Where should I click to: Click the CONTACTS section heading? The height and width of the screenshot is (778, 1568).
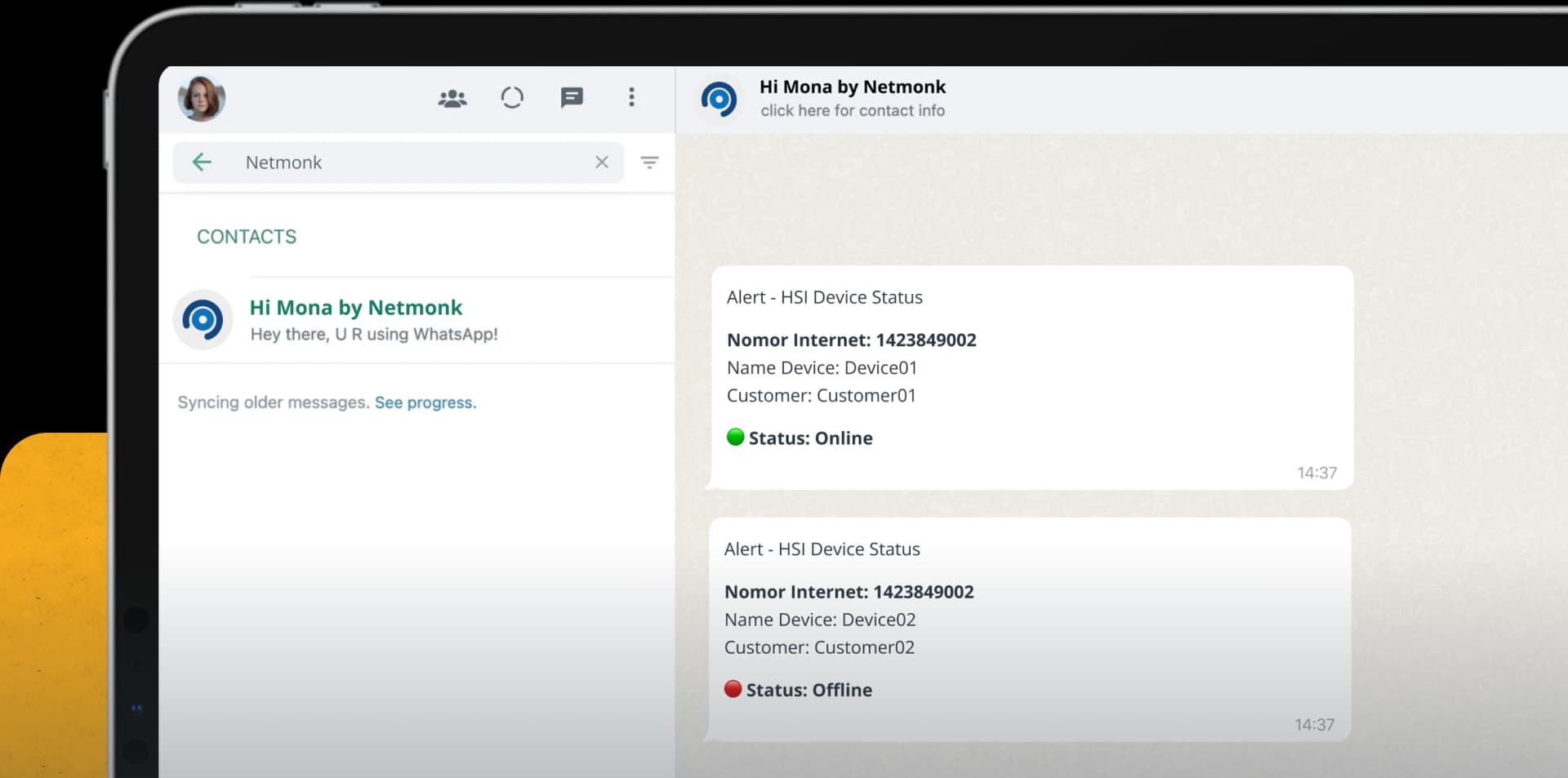click(x=247, y=237)
